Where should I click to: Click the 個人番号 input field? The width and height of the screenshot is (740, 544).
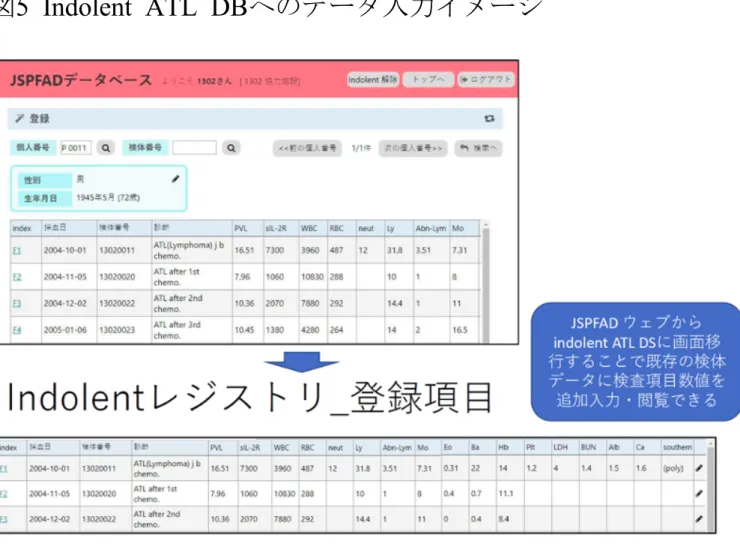tap(76, 148)
